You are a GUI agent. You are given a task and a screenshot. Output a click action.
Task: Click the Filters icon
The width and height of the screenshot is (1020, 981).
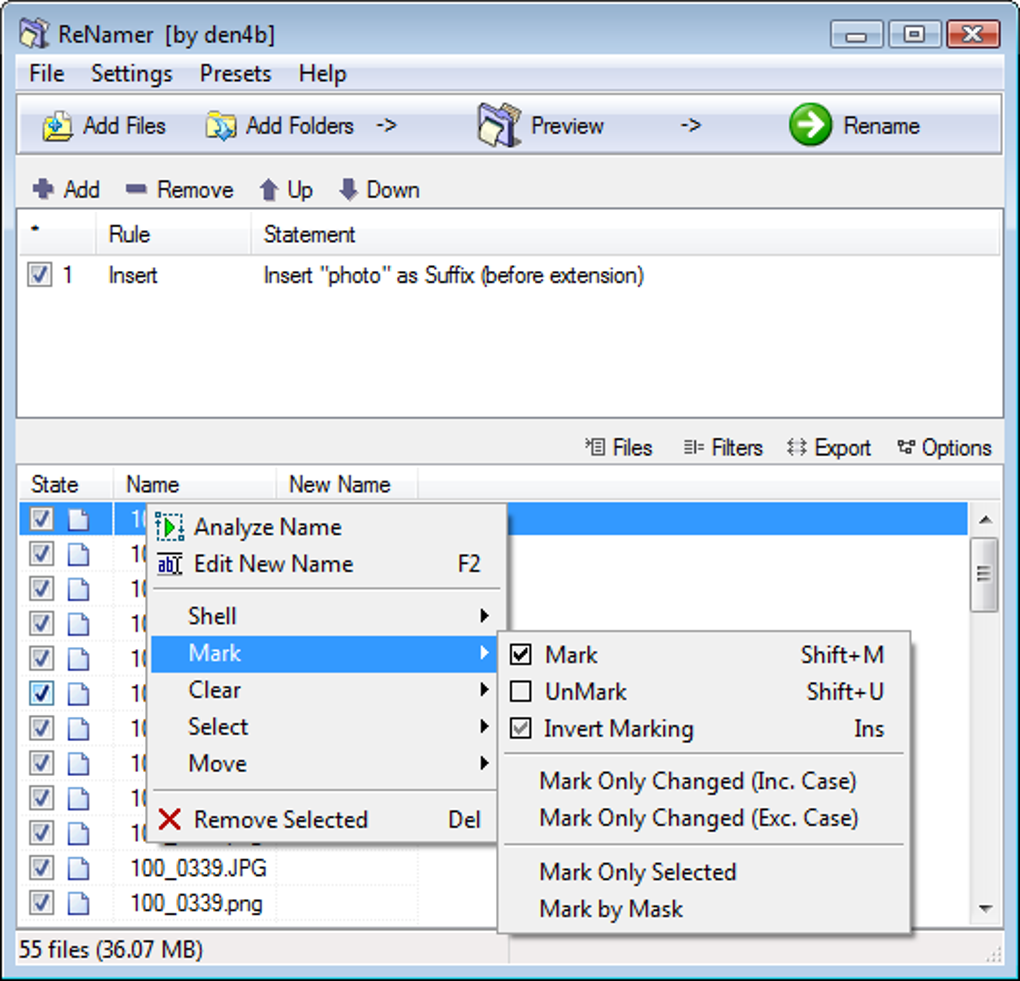(693, 447)
